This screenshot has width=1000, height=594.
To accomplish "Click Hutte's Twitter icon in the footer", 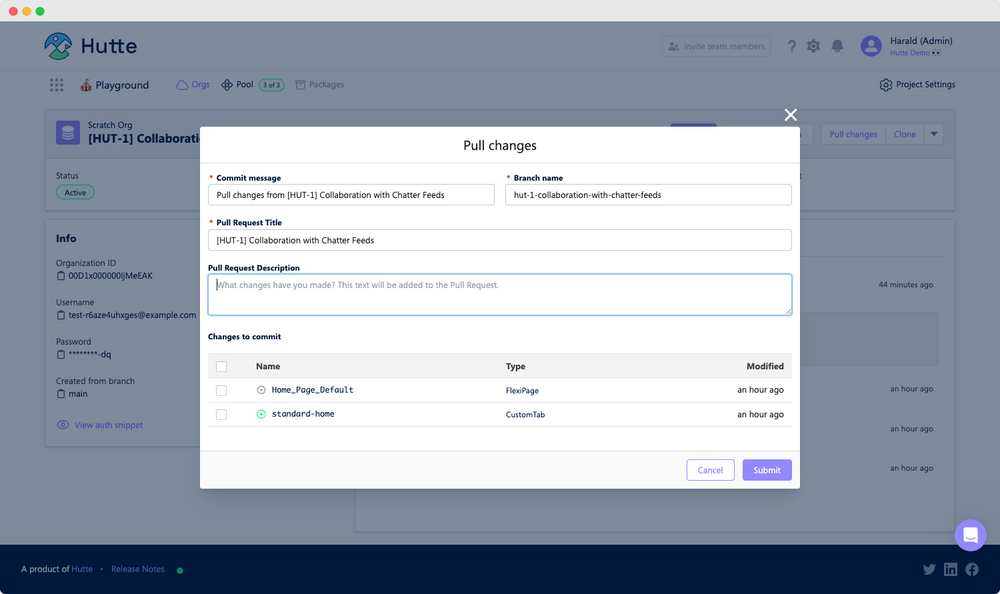I will coord(929,569).
